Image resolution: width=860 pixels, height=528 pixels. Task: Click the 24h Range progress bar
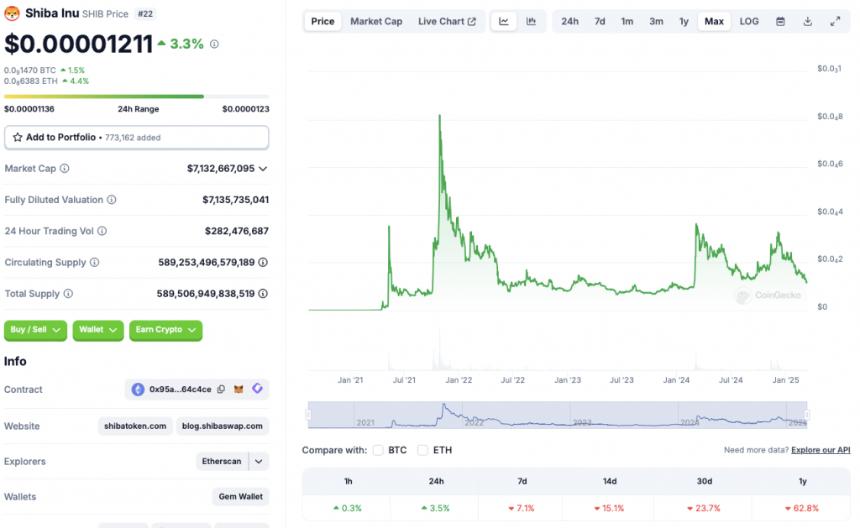coord(137,96)
